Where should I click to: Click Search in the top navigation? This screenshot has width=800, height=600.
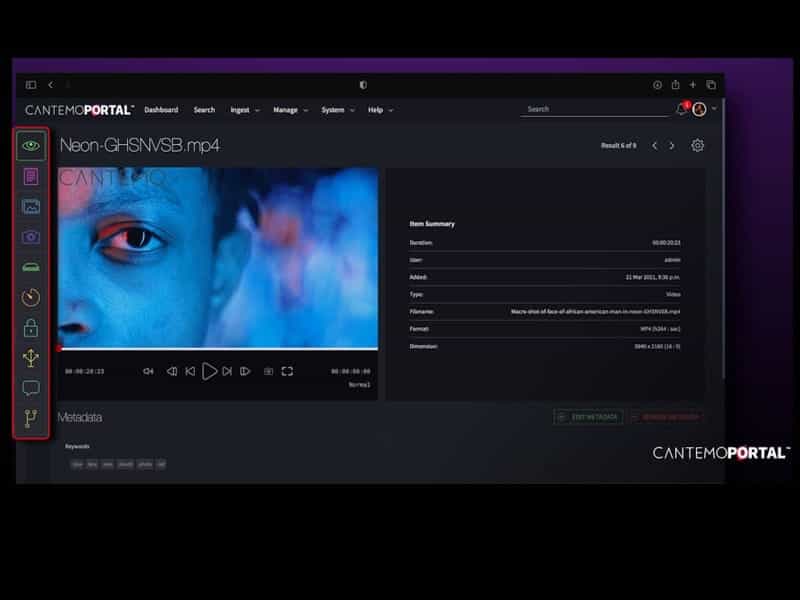[204, 110]
